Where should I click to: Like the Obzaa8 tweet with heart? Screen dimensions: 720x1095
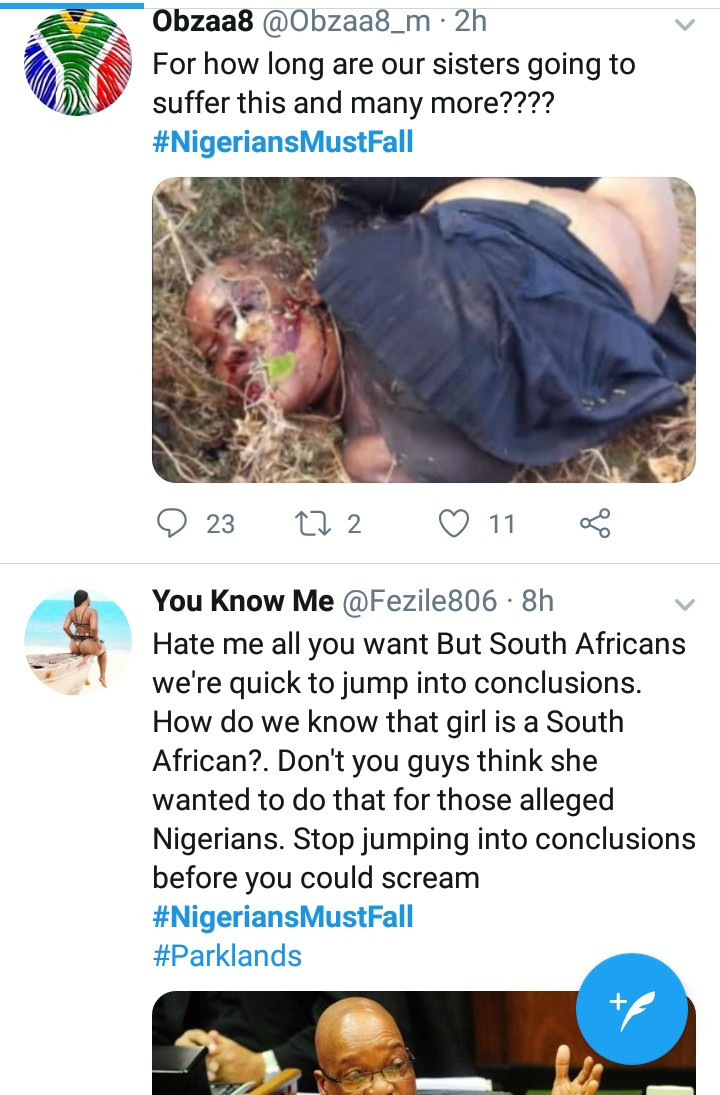455,523
